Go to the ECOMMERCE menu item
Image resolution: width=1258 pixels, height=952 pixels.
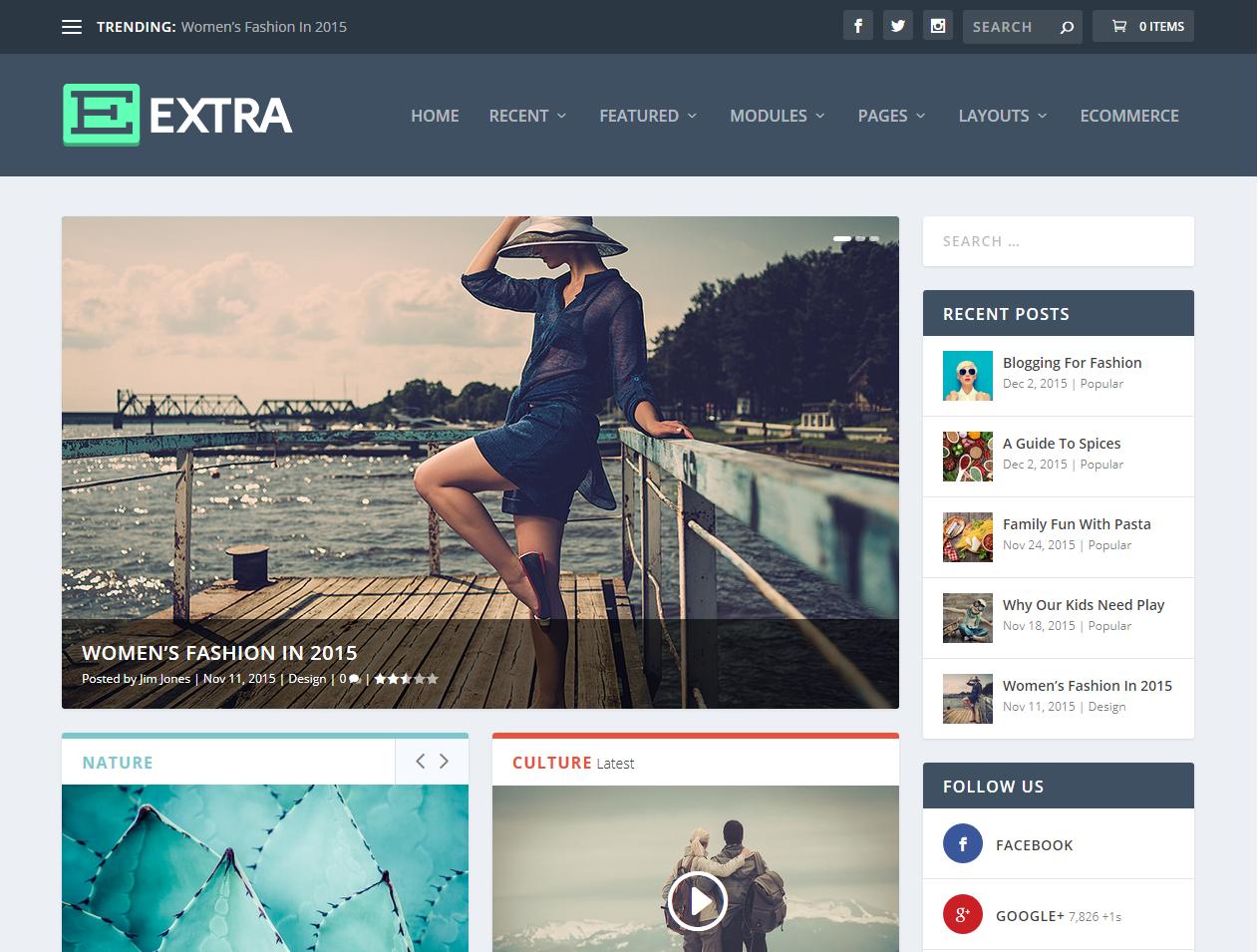click(1129, 116)
